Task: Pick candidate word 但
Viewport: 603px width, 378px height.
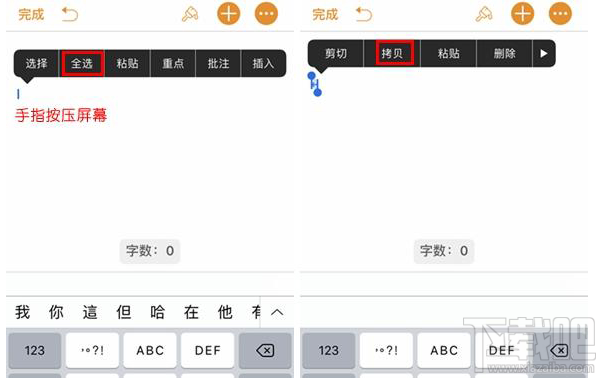Action: [124, 312]
